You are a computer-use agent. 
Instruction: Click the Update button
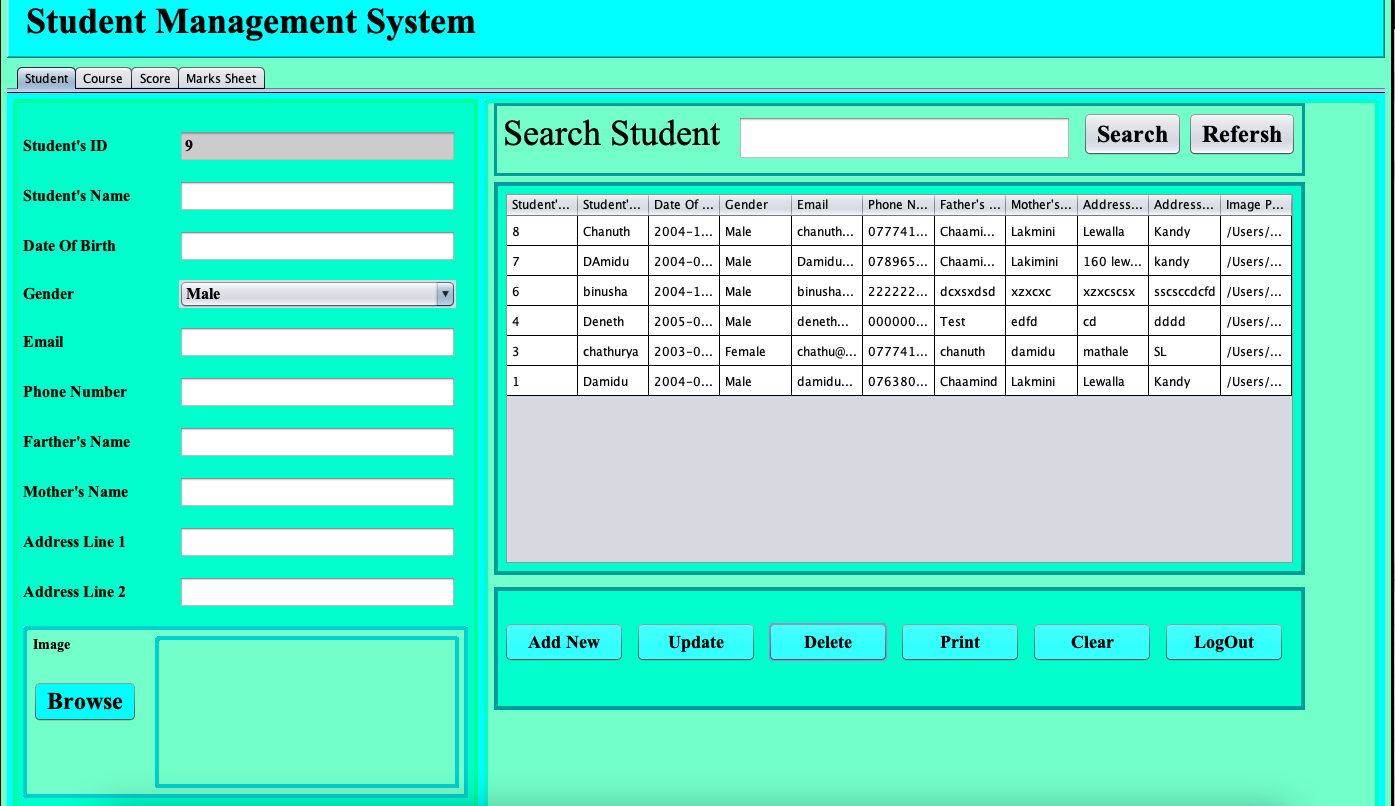(696, 642)
